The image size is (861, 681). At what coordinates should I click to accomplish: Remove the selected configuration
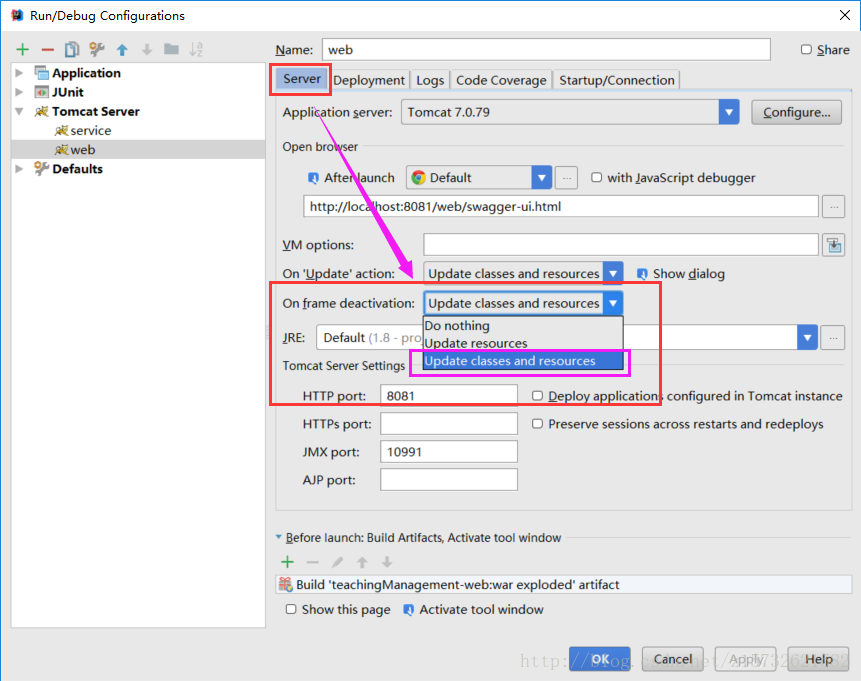pos(48,50)
